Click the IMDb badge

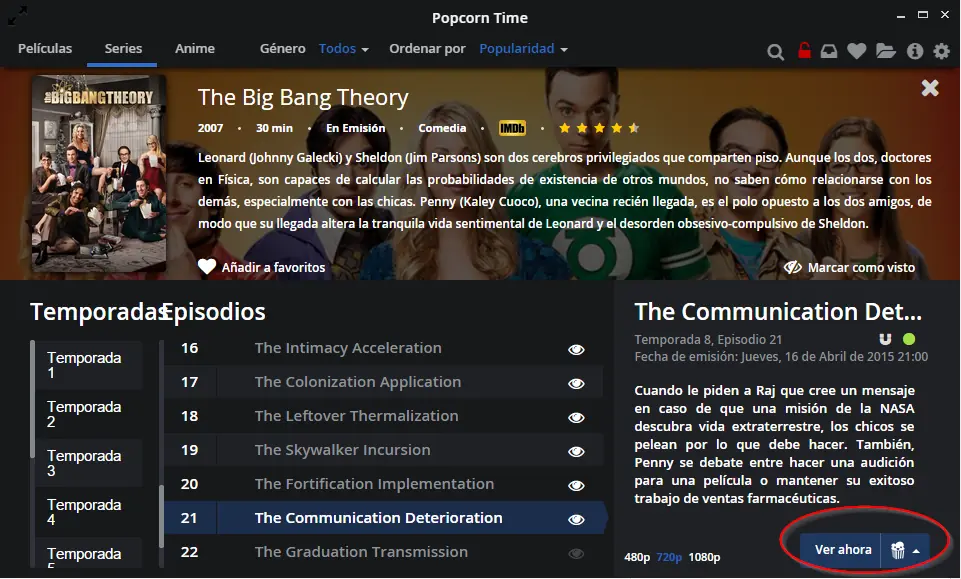pyautogui.click(x=512, y=128)
